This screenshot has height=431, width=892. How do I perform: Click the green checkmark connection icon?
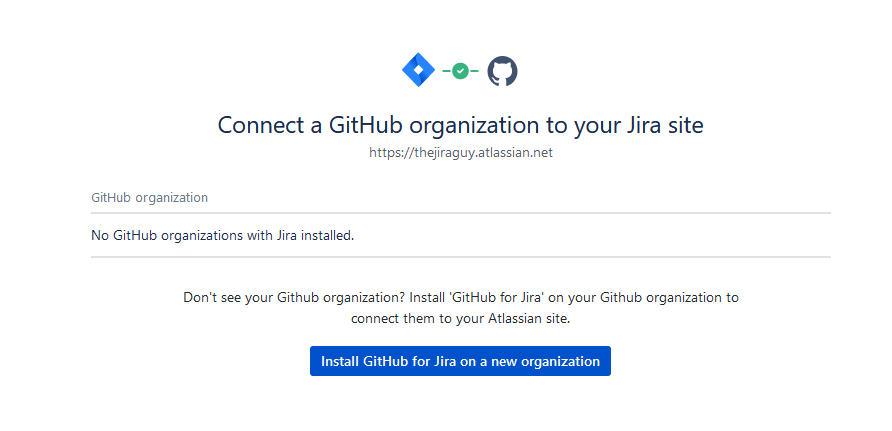[460, 71]
